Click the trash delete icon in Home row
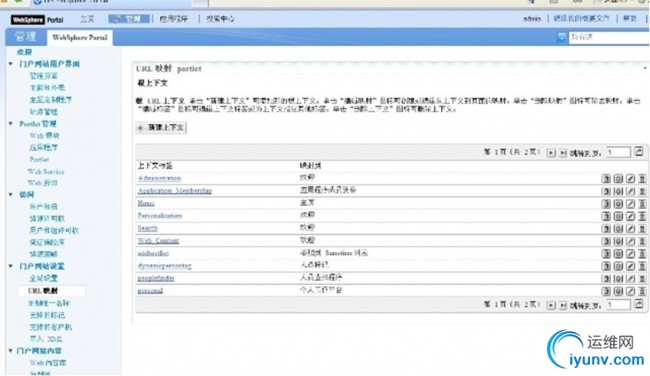The width and height of the screenshot is (650, 376). [642, 204]
